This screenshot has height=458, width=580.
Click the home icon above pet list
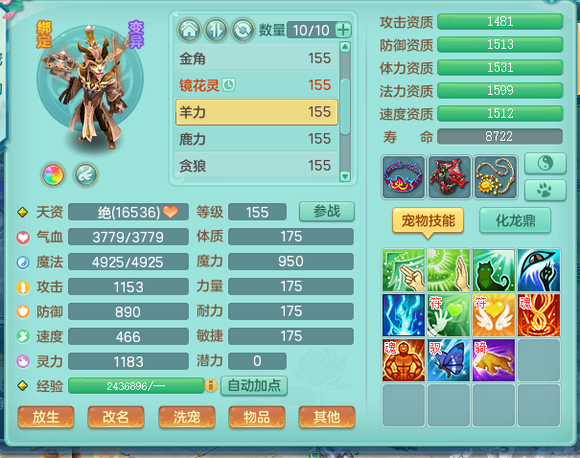pos(189,30)
